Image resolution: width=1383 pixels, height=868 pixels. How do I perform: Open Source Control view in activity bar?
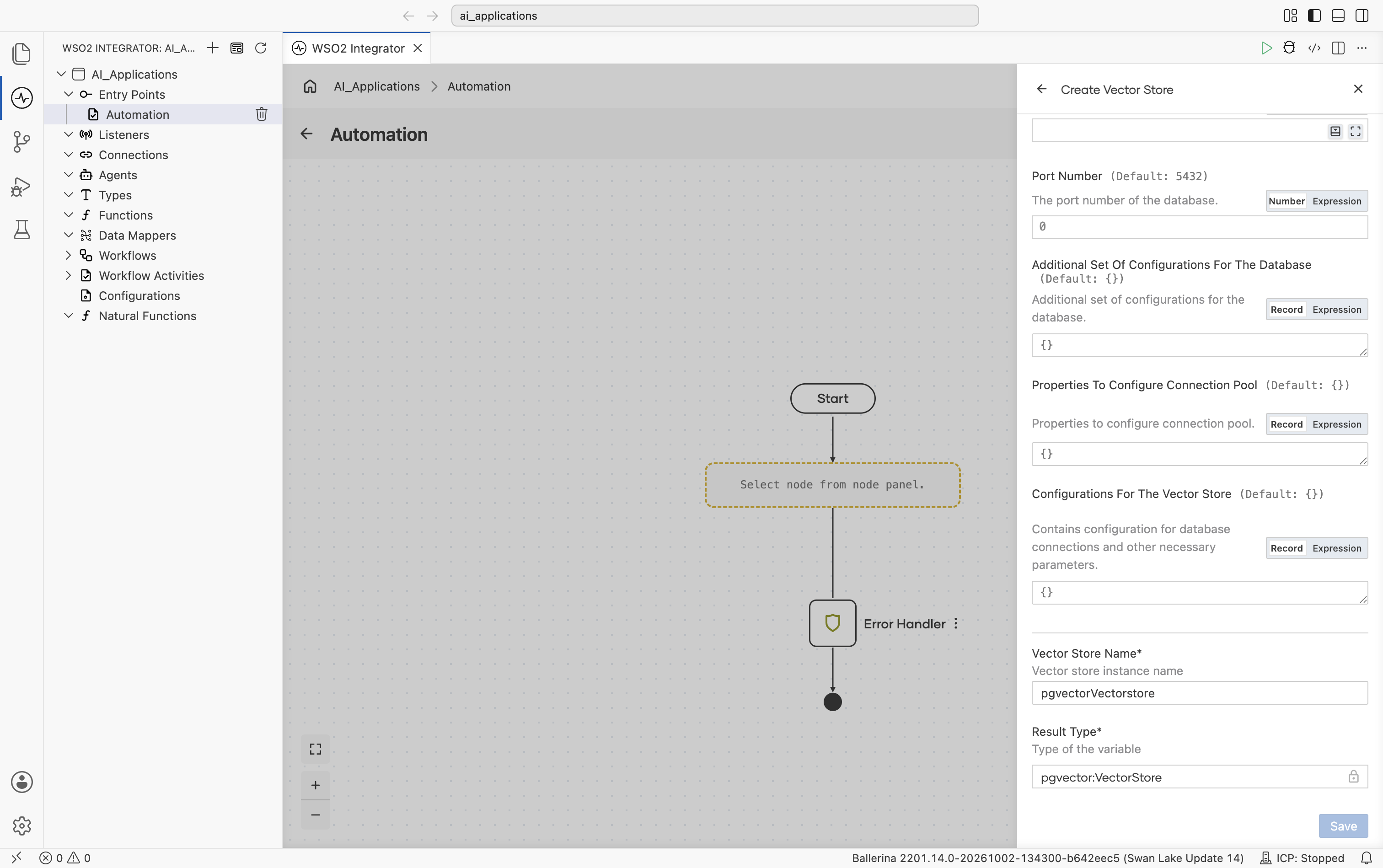[x=22, y=142]
